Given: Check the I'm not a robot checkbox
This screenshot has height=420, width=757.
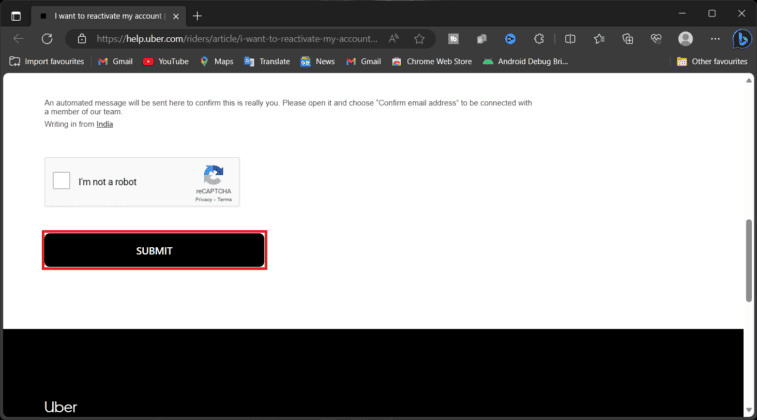Looking at the screenshot, I should [x=62, y=181].
